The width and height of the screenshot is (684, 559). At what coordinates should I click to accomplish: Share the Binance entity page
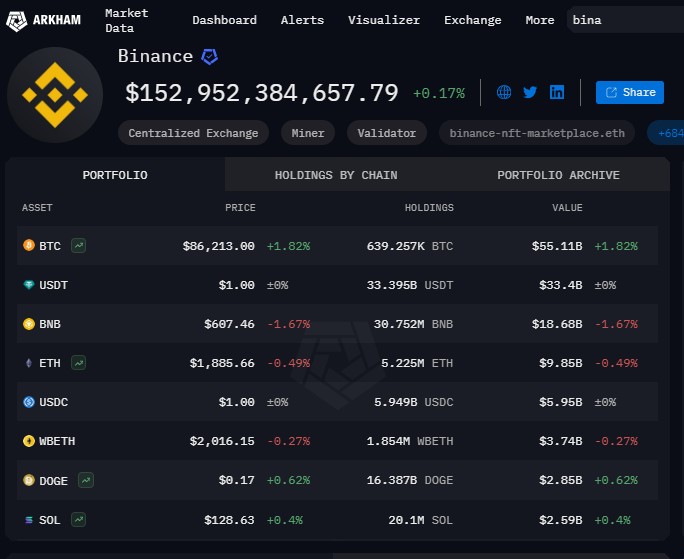coord(629,92)
